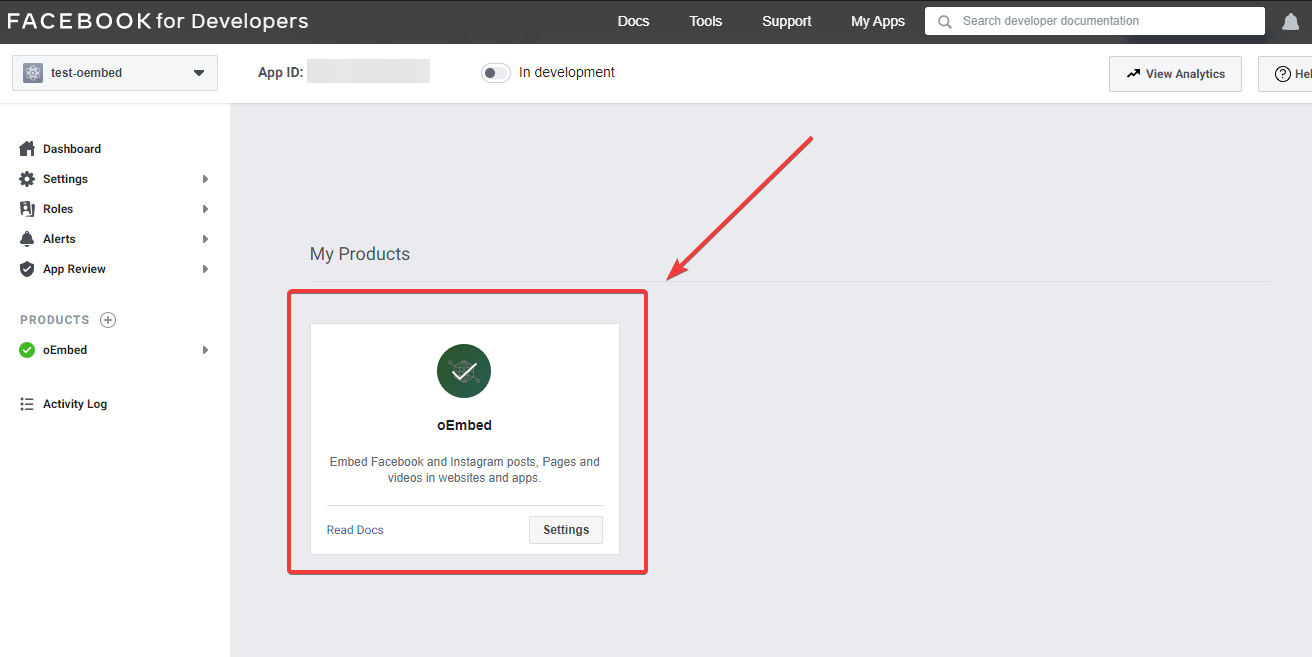Click the Settings button on the oEmbed card
The height and width of the screenshot is (657, 1312).
point(565,529)
